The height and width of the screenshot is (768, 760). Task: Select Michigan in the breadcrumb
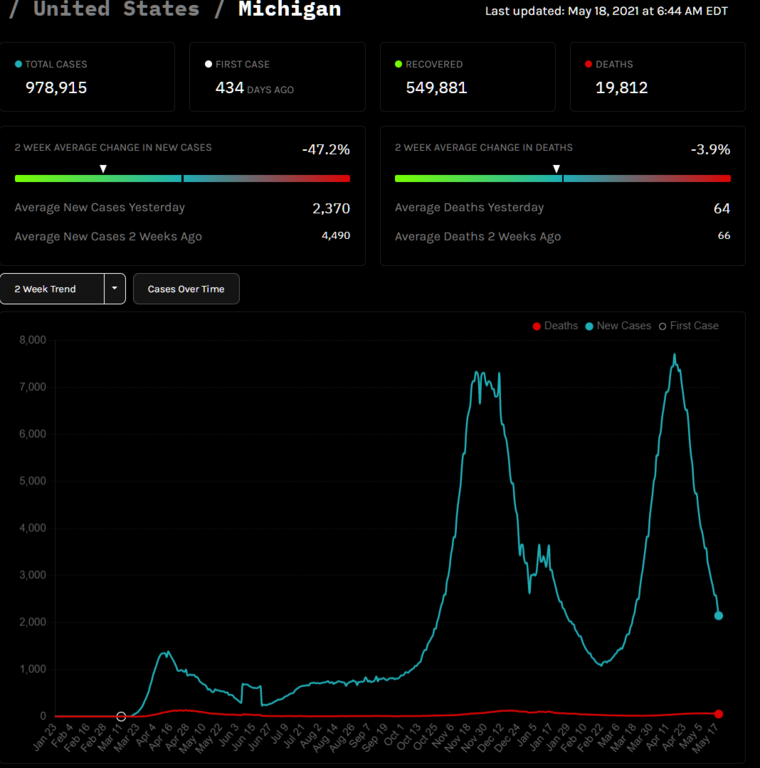(289, 10)
